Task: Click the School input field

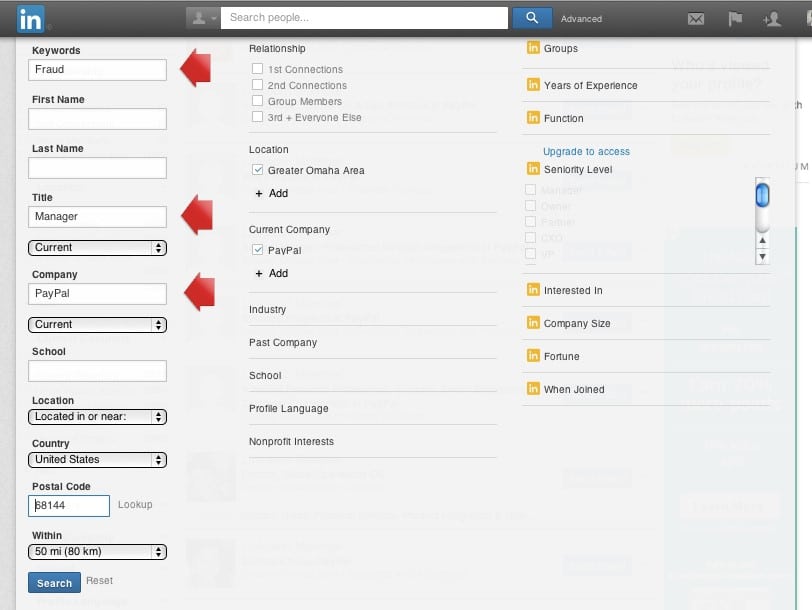Action: 97,371
